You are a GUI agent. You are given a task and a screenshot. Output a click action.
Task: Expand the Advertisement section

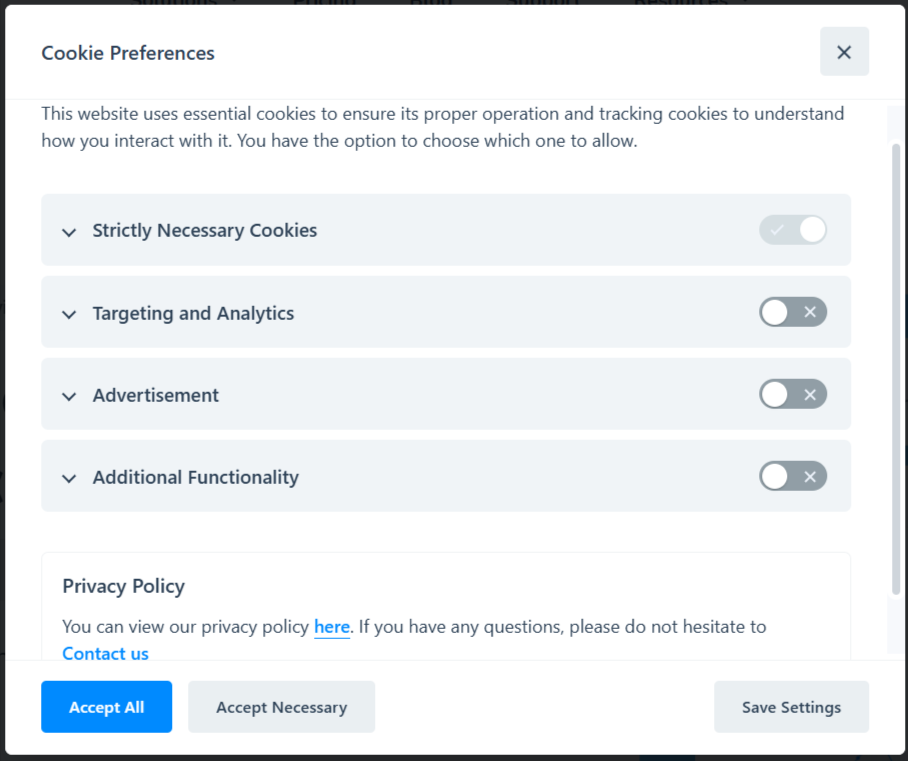coord(69,395)
